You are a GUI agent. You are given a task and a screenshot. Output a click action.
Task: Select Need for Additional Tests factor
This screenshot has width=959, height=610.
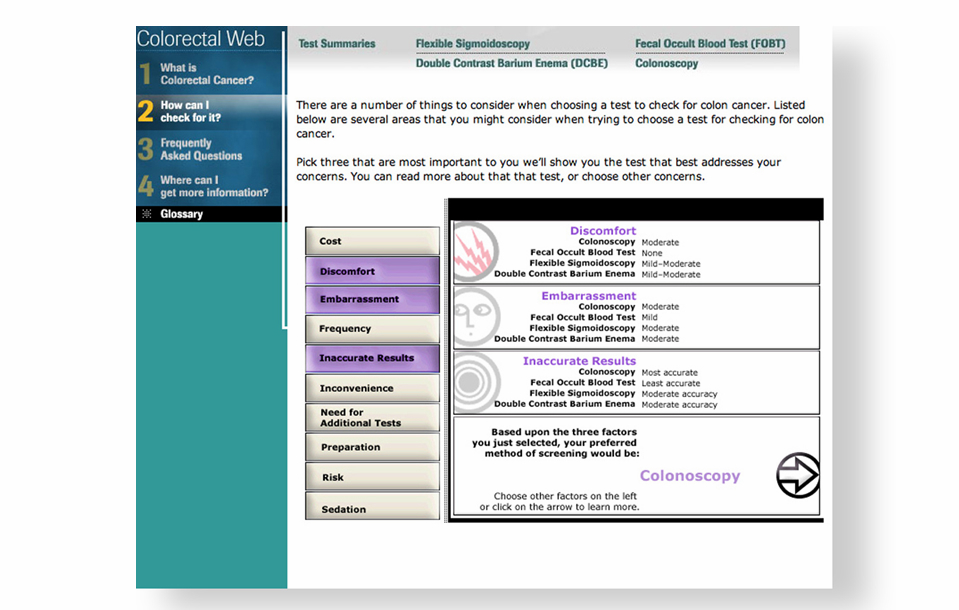(372, 418)
